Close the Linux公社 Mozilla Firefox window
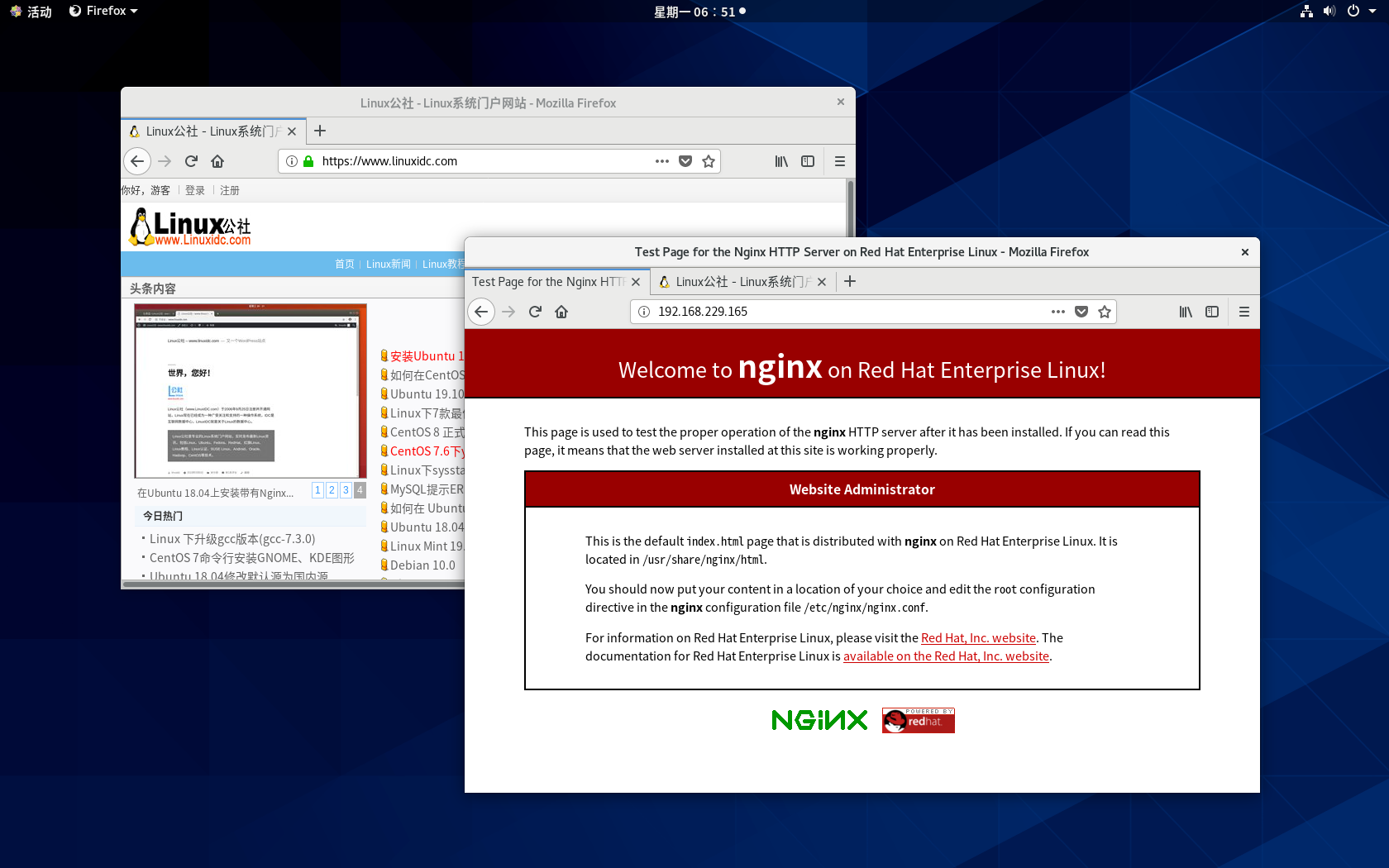 (841, 102)
